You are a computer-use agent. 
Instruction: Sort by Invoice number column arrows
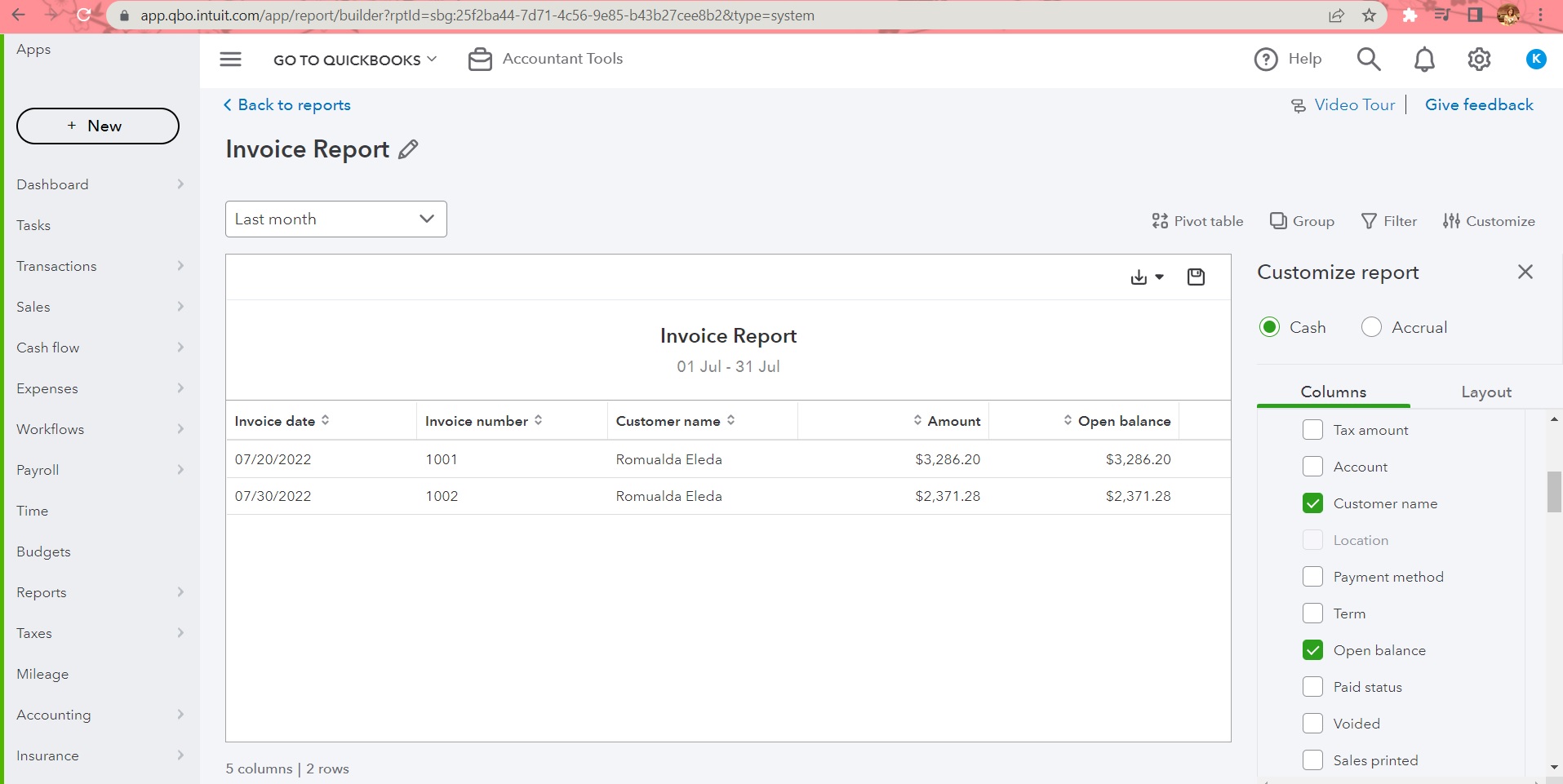(x=538, y=420)
